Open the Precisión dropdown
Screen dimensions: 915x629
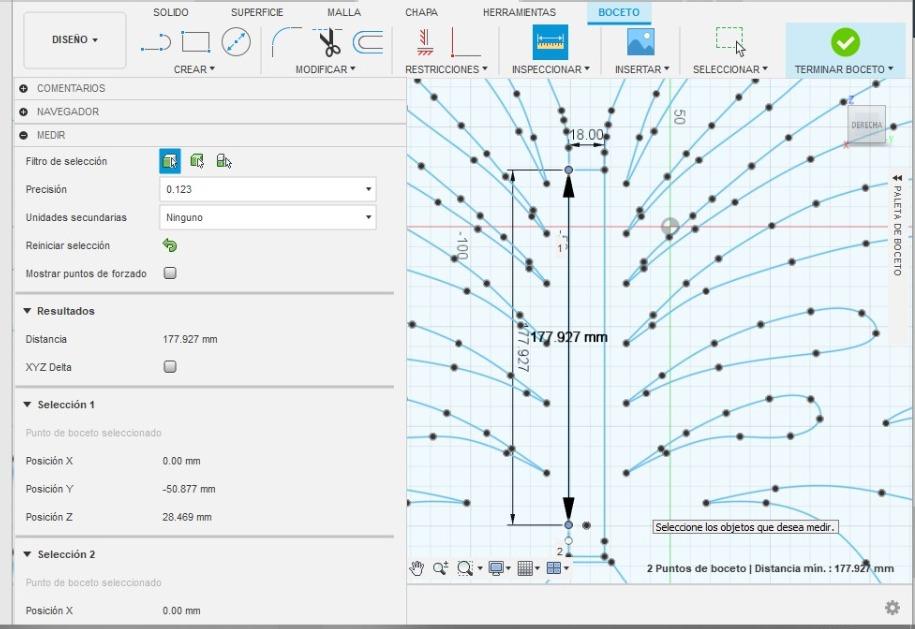pos(268,189)
